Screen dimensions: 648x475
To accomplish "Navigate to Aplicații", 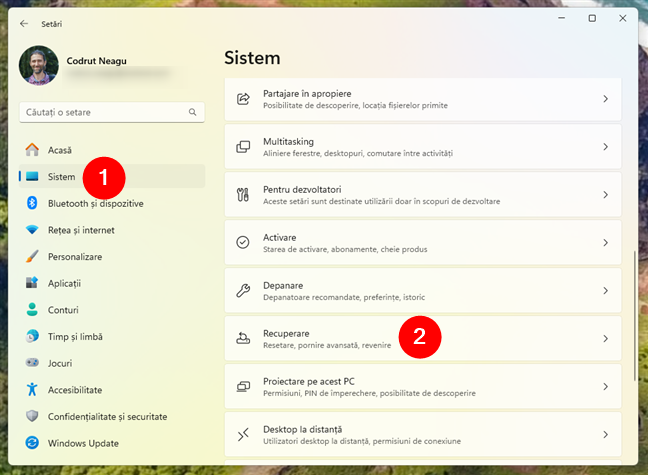I will click(x=112, y=283).
